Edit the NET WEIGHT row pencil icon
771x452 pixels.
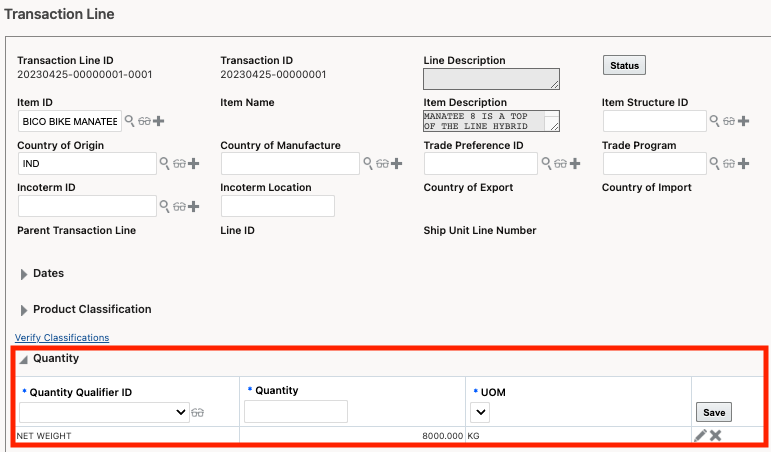pos(700,435)
